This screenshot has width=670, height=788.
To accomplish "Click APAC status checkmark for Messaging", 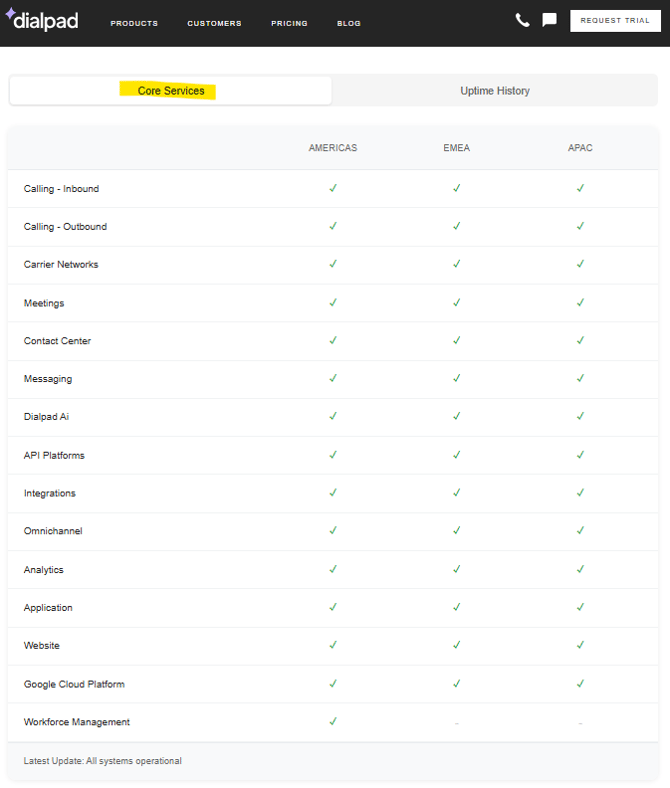I will (580, 378).
